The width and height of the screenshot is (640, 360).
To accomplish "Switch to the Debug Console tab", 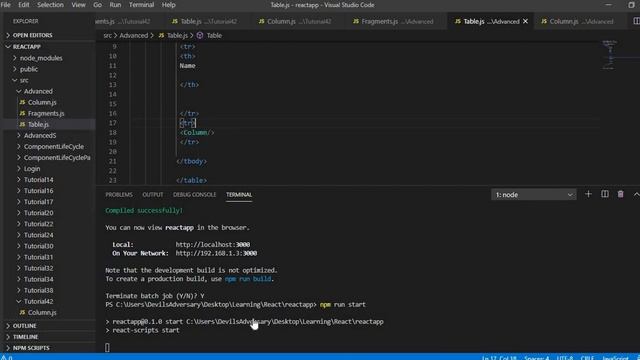I will 194,195.
